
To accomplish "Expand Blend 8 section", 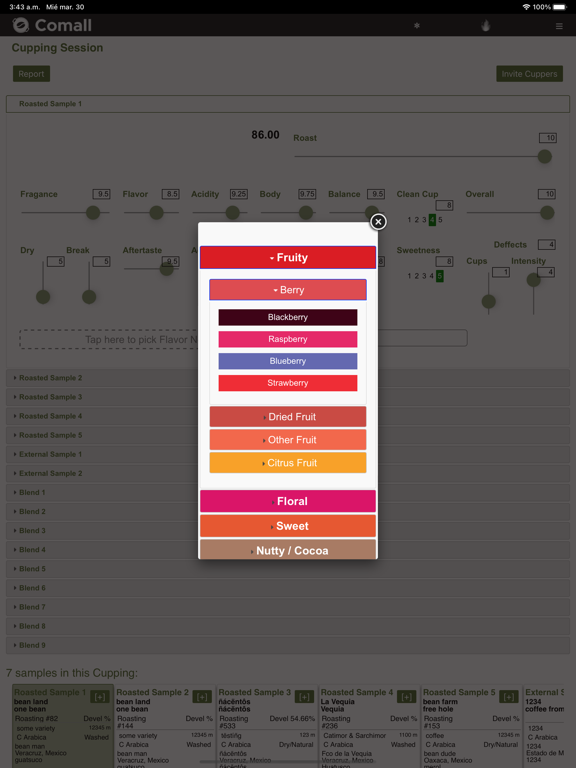I will (x=288, y=626).
